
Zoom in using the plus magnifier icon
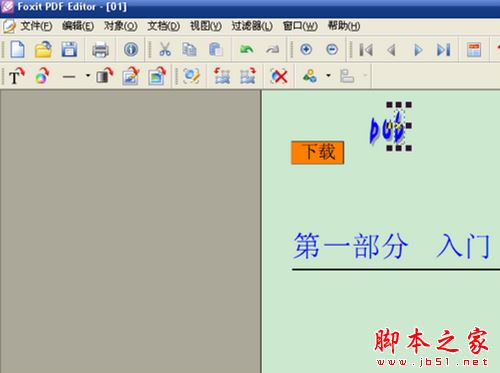tap(306, 50)
